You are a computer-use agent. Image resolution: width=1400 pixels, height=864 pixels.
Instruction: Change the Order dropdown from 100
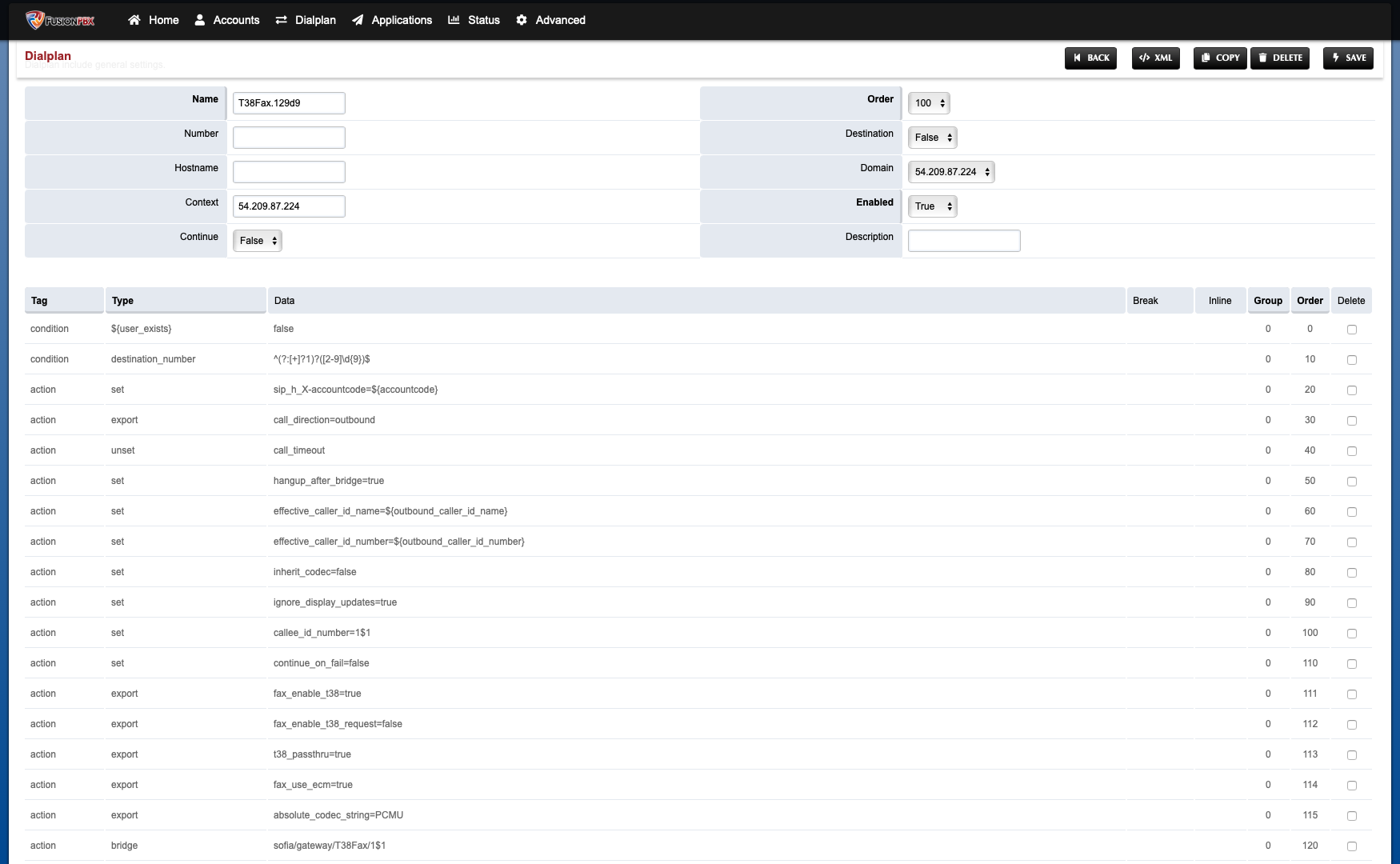click(928, 102)
